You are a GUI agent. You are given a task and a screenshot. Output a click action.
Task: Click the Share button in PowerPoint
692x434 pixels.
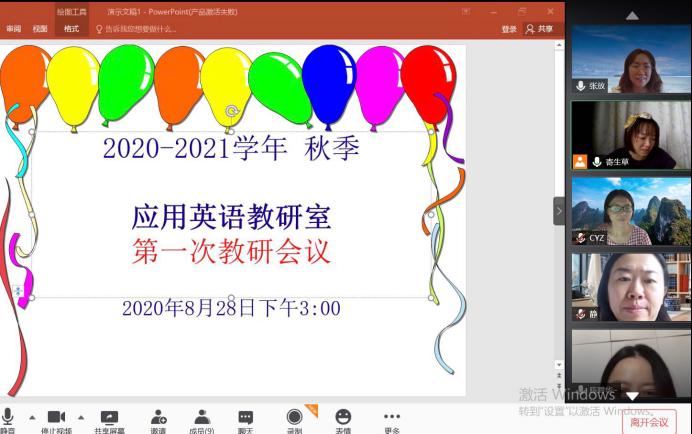point(540,29)
